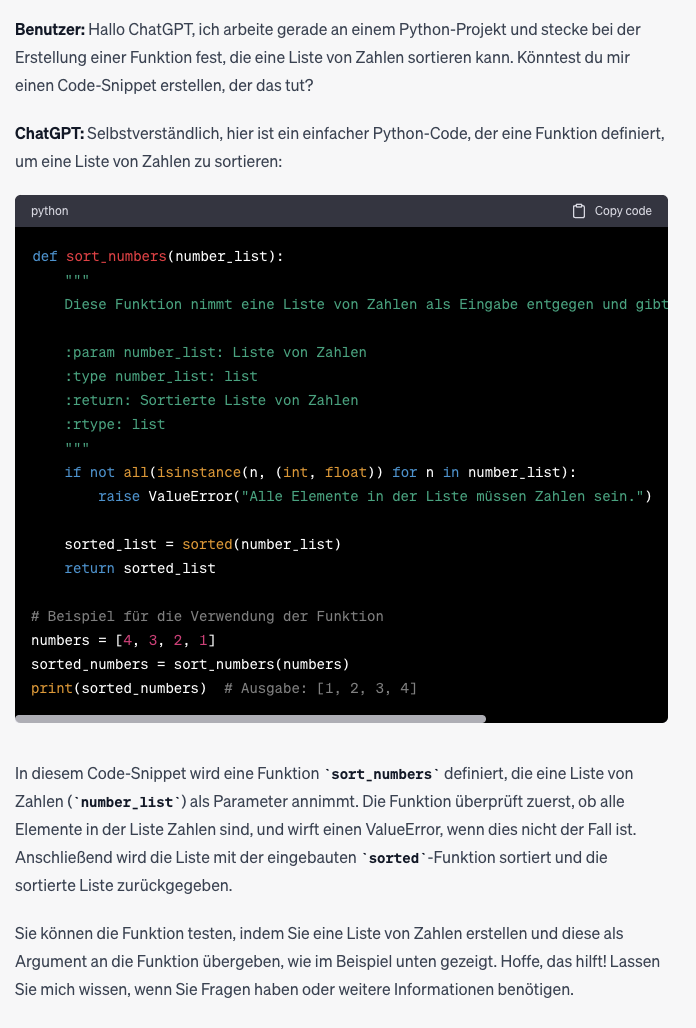Click the 'Benutzer:' speaker label
This screenshot has width=696, height=1028.
(50, 30)
